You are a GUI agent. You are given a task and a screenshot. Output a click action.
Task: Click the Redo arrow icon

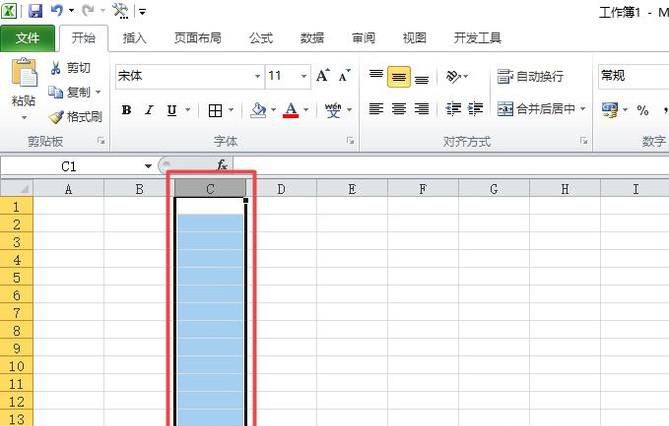88,10
